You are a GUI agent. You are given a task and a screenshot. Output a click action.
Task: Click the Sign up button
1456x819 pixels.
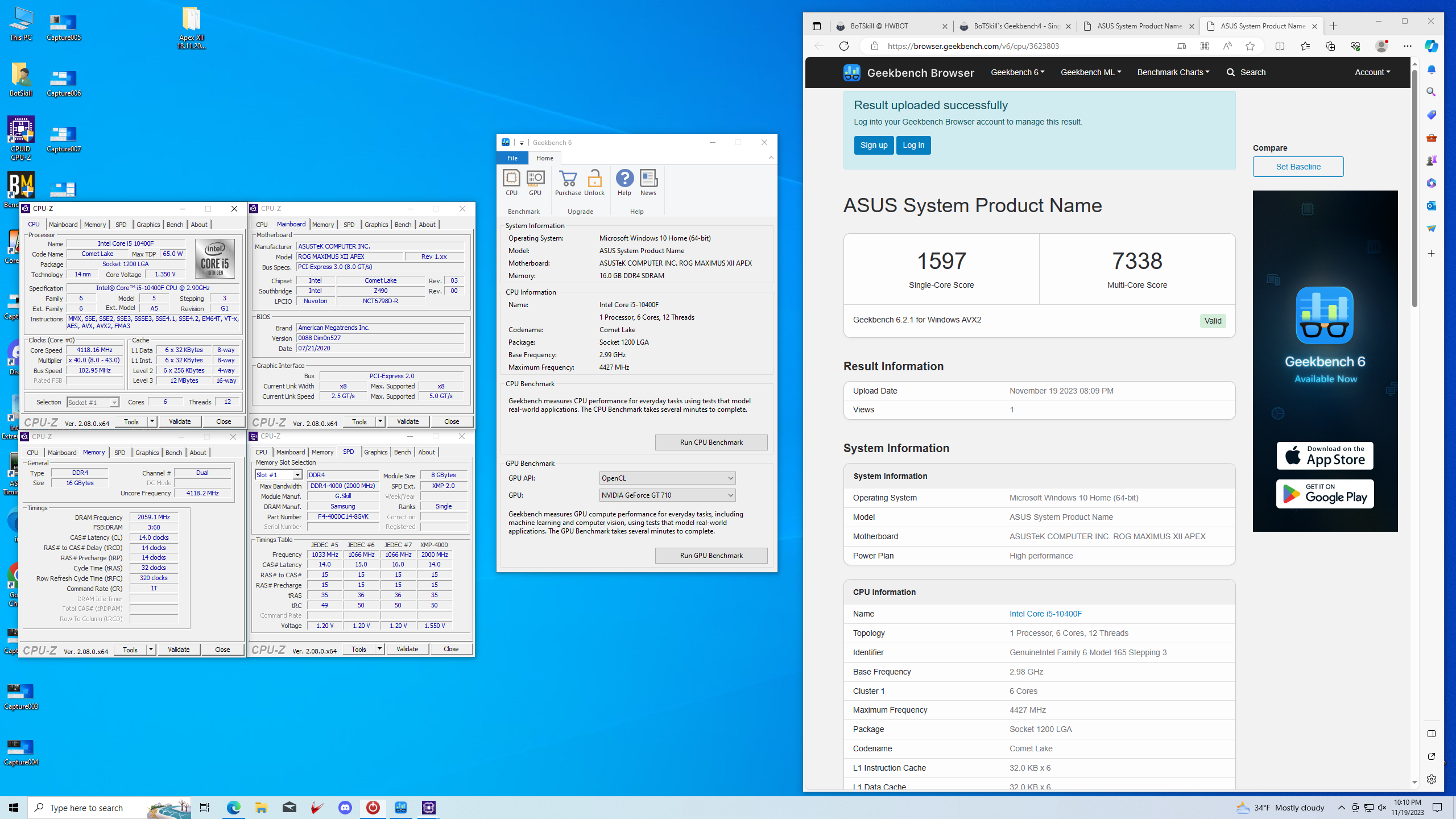[x=874, y=145]
